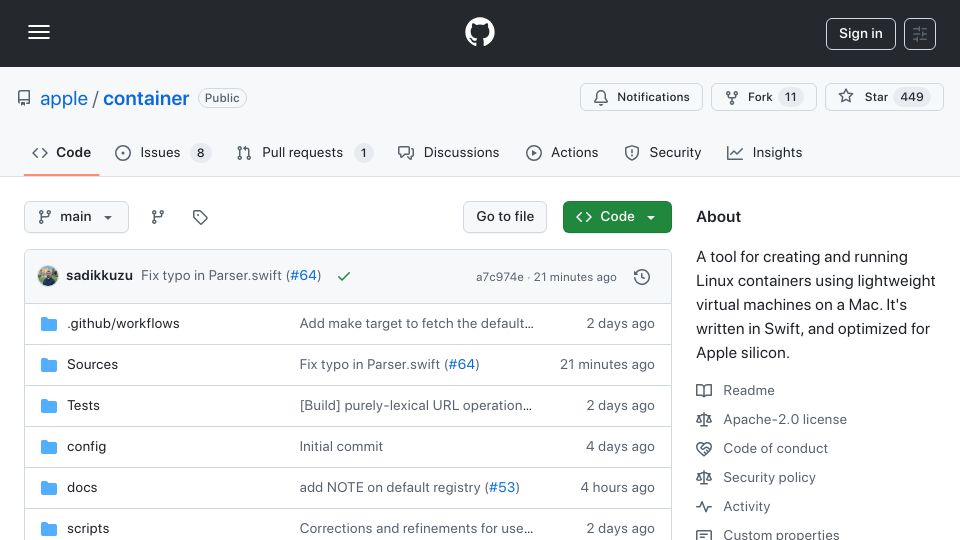
Task: Click the Sign in button
Action: tap(860, 34)
